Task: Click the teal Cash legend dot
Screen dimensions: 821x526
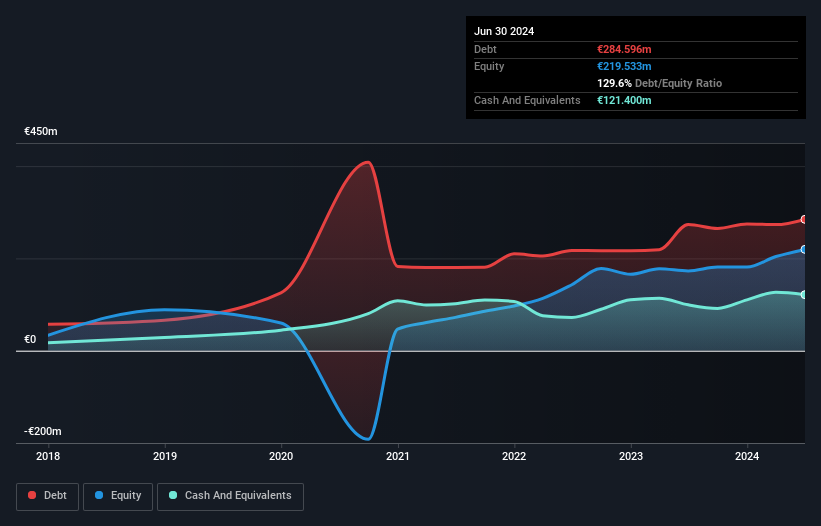Action: point(173,495)
